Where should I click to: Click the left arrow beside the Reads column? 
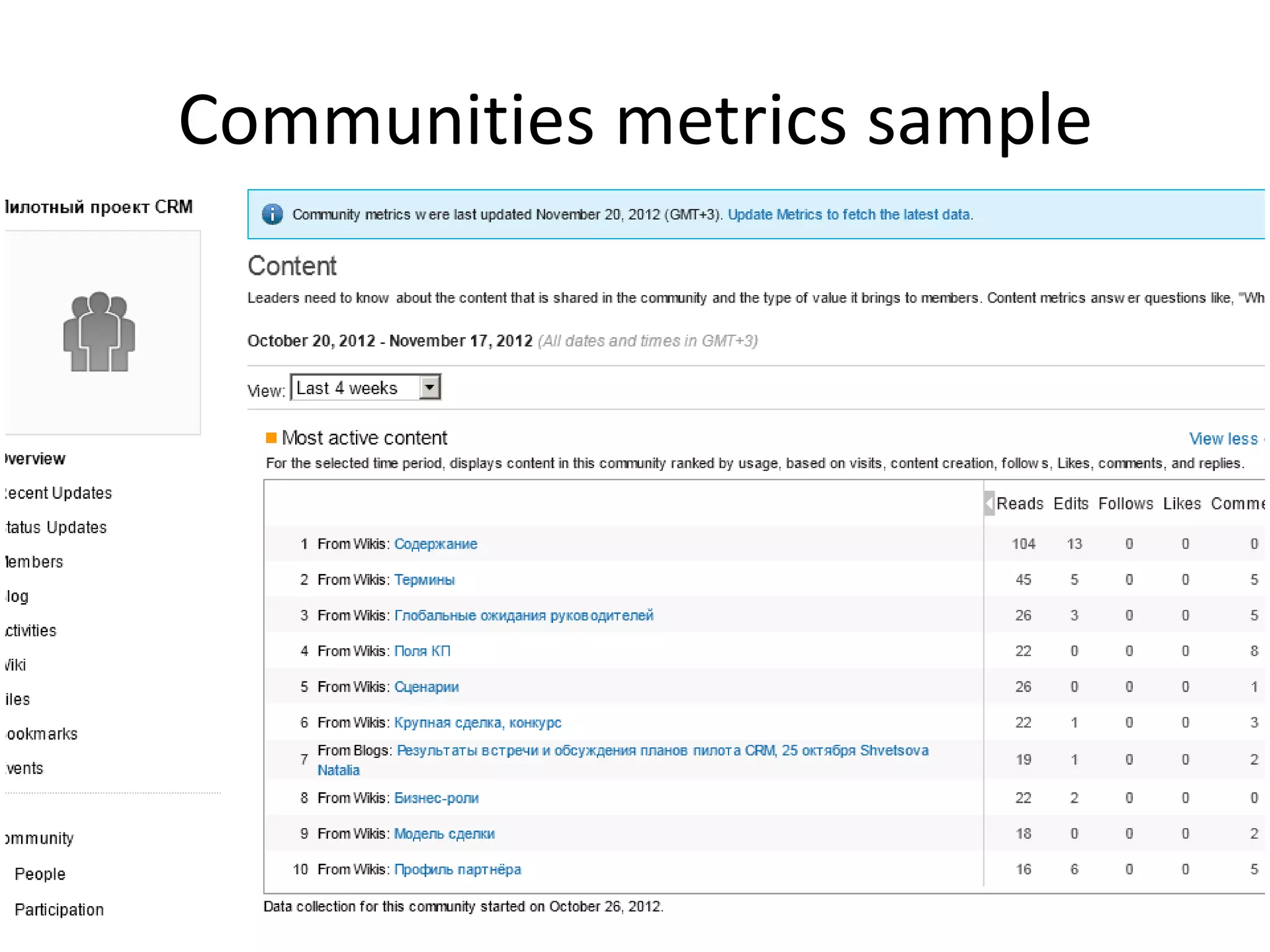click(x=989, y=503)
